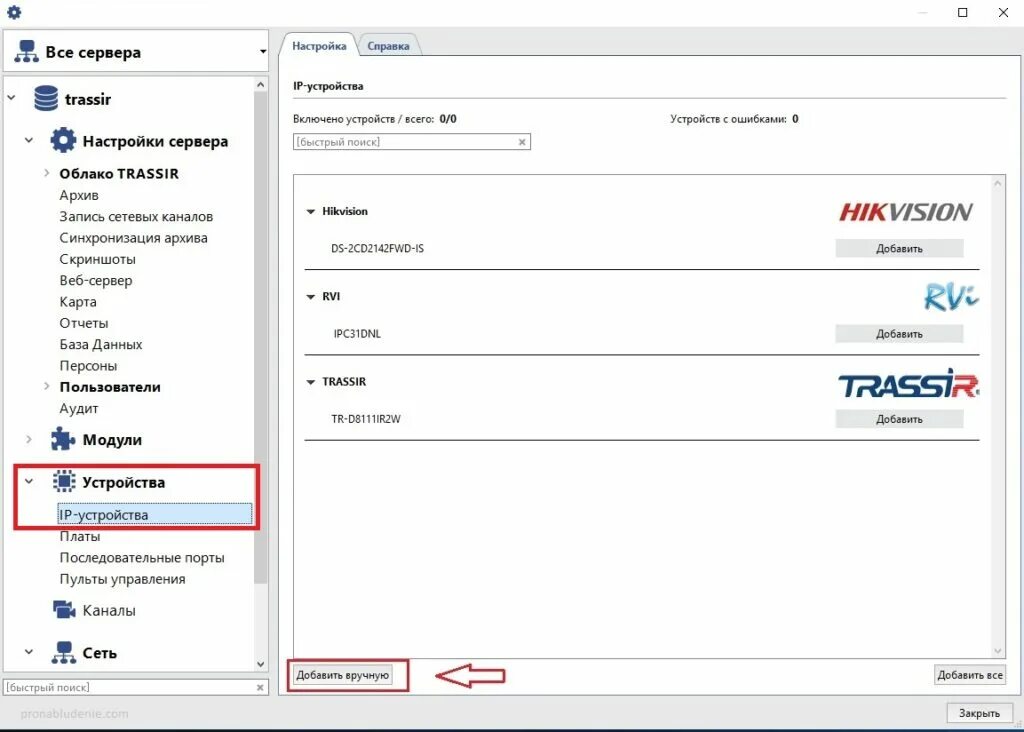This screenshot has height=732, width=1024.
Task: Expand the Пользователи node
Action: tap(46, 386)
